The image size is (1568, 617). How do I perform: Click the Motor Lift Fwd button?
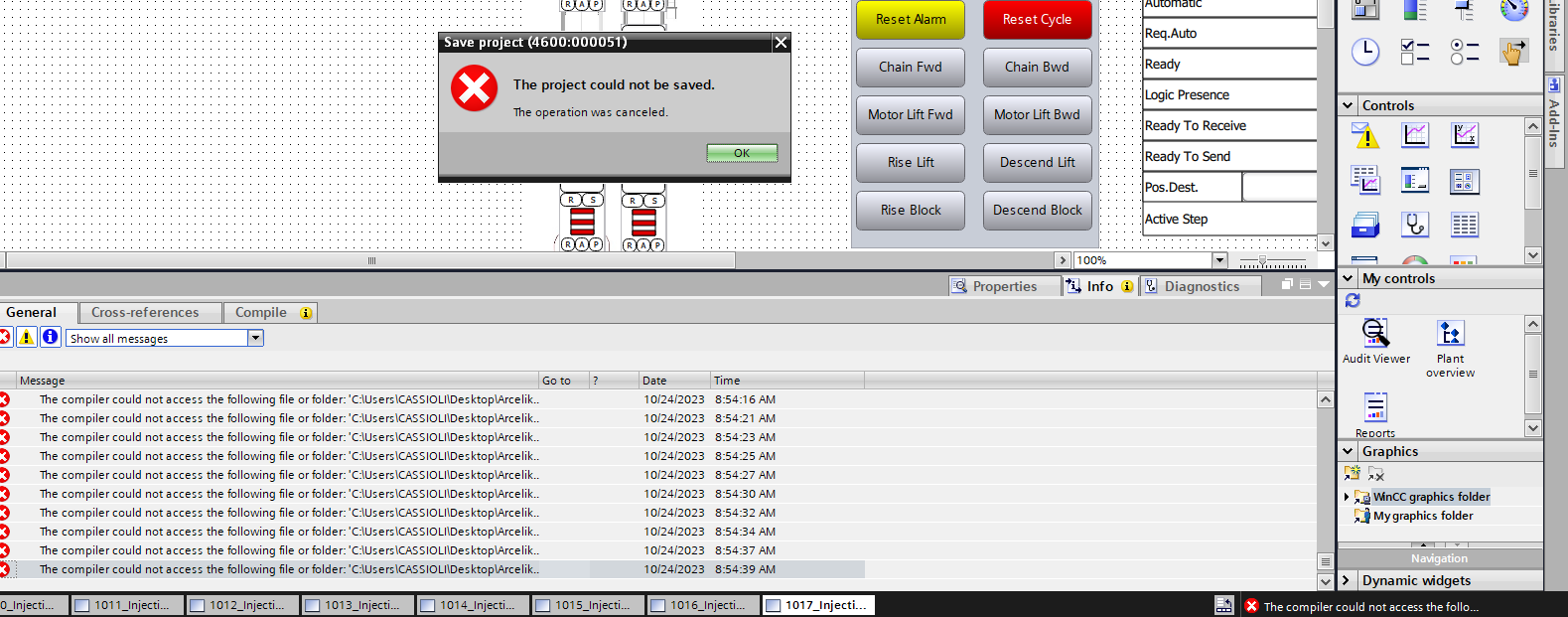point(911,115)
